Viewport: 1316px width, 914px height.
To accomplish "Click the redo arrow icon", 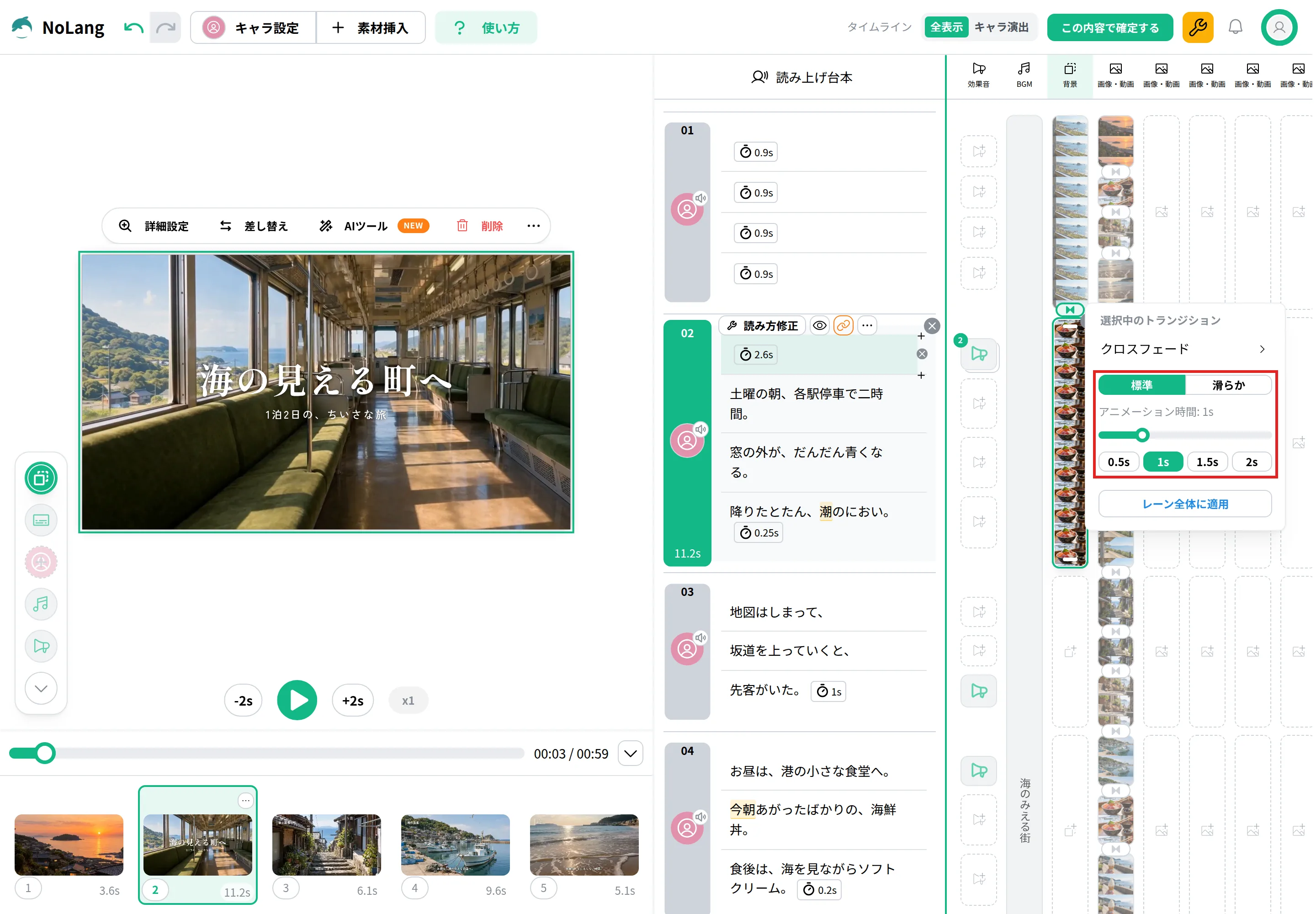I will point(165,27).
